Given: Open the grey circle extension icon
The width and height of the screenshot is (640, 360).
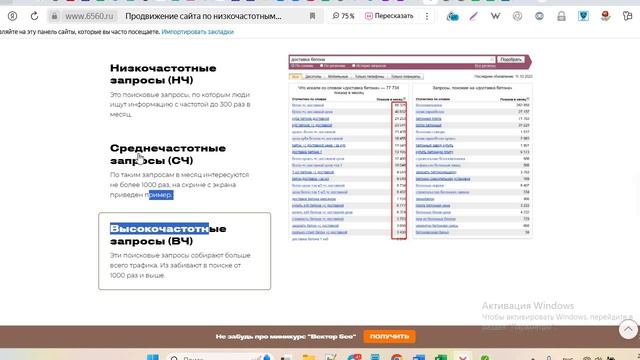Looking at the screenshot, I should coord(517,16).
